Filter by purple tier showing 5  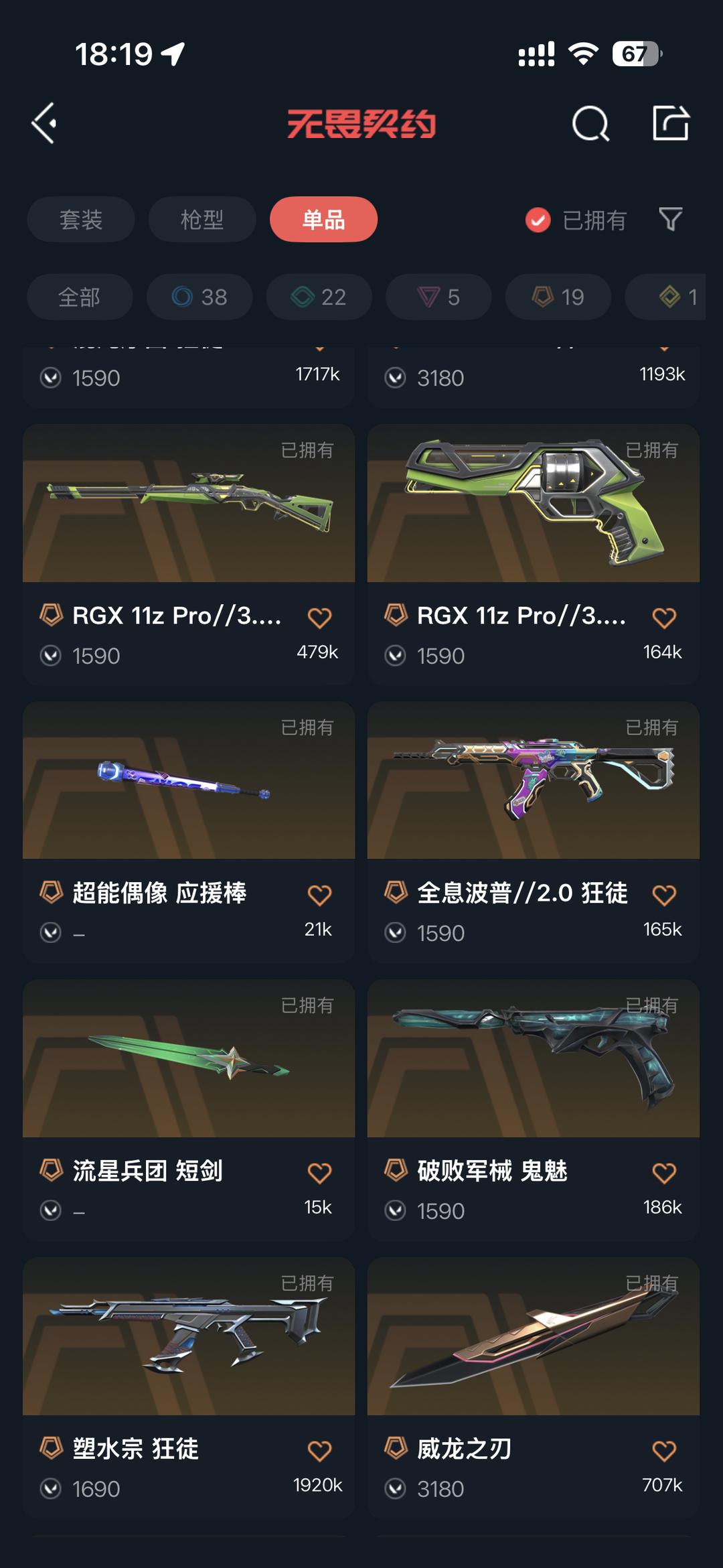[438, 297]
